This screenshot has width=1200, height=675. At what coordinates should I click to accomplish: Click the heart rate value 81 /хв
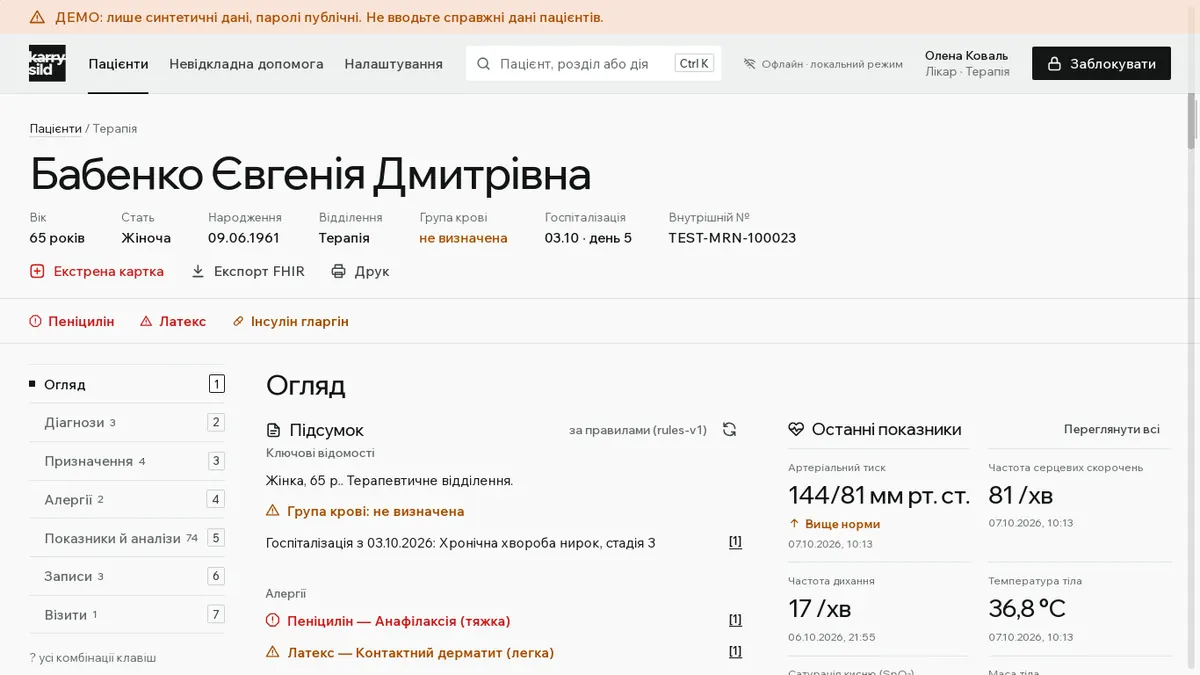point(1021,495)
